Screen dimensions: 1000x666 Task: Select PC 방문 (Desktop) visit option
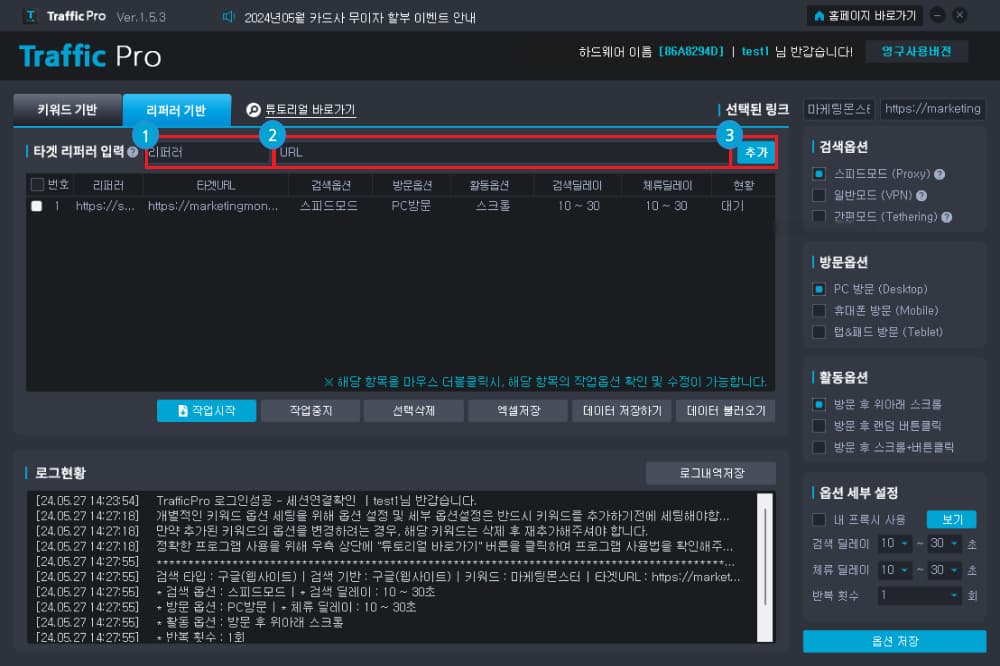click(x=819, y=289)
